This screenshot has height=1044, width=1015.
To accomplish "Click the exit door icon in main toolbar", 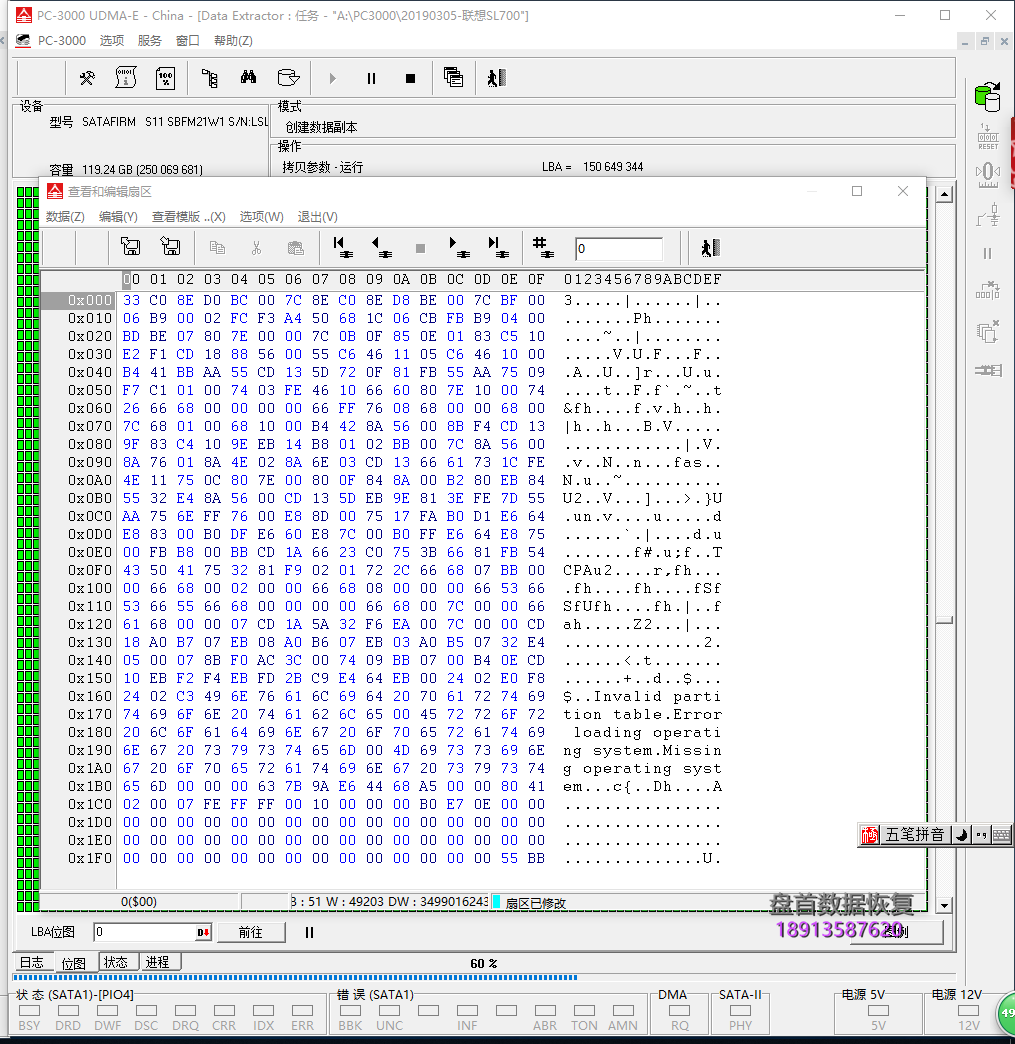I will (496, 78).
